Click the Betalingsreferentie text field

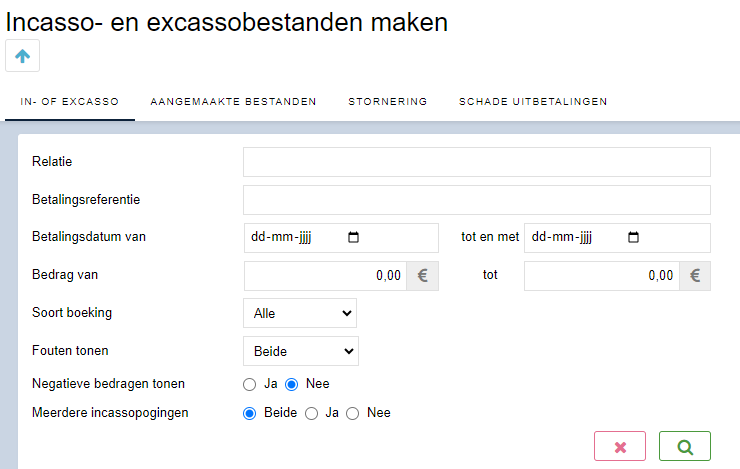coord(477,200)
